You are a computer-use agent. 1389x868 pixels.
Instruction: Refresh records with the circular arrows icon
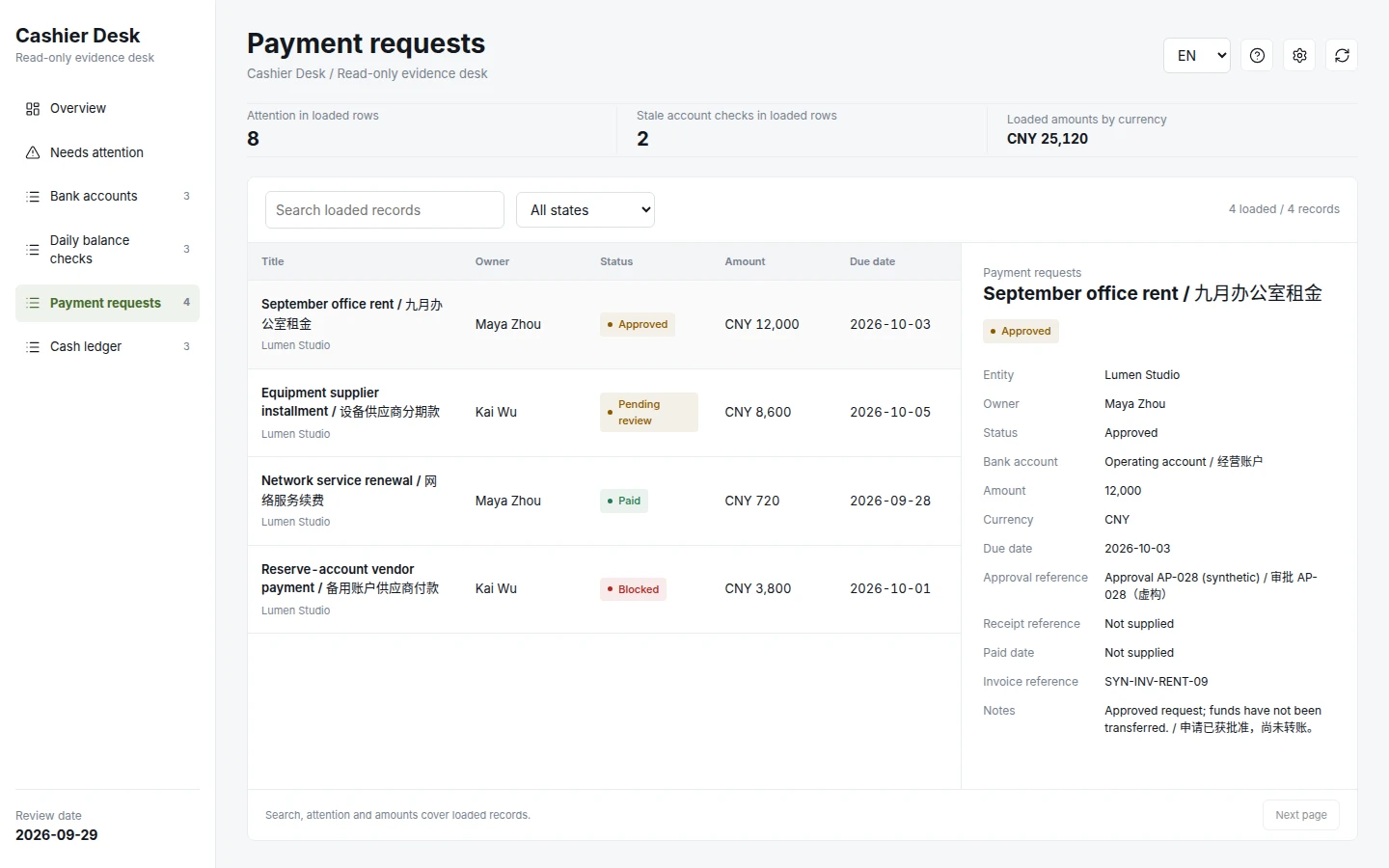(1342, 56)
